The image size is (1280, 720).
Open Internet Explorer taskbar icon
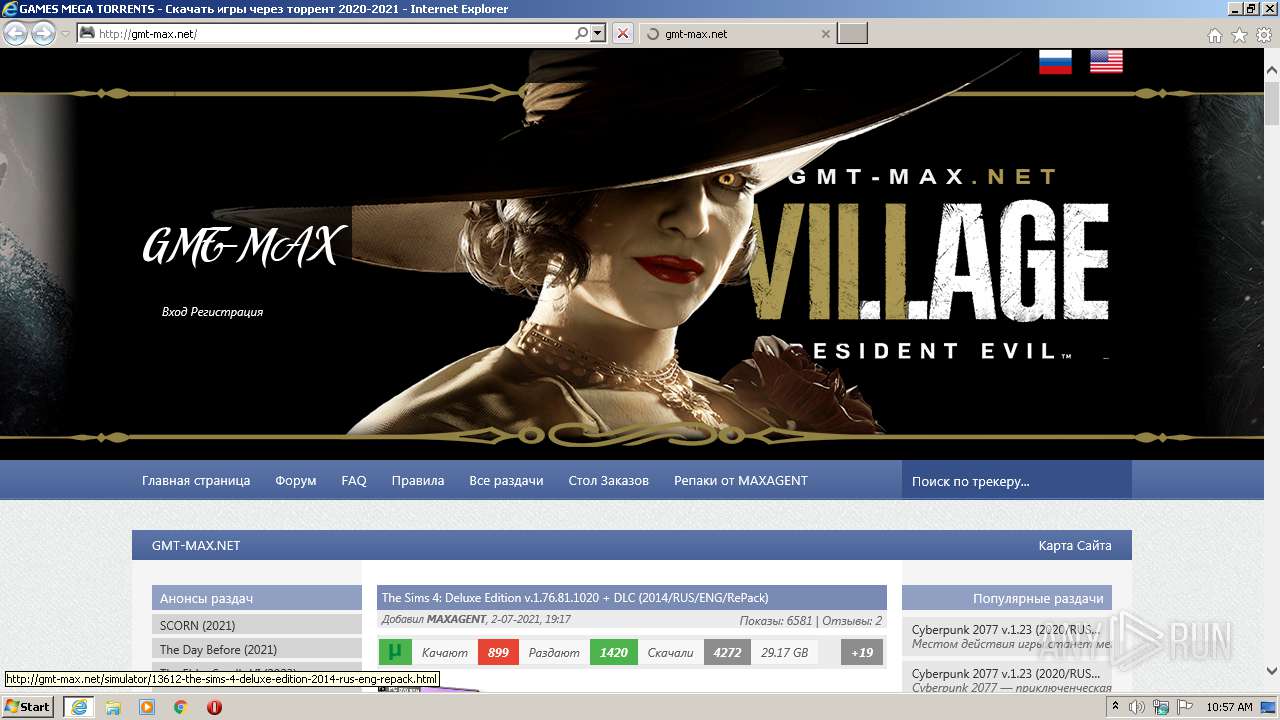point(78,707)
